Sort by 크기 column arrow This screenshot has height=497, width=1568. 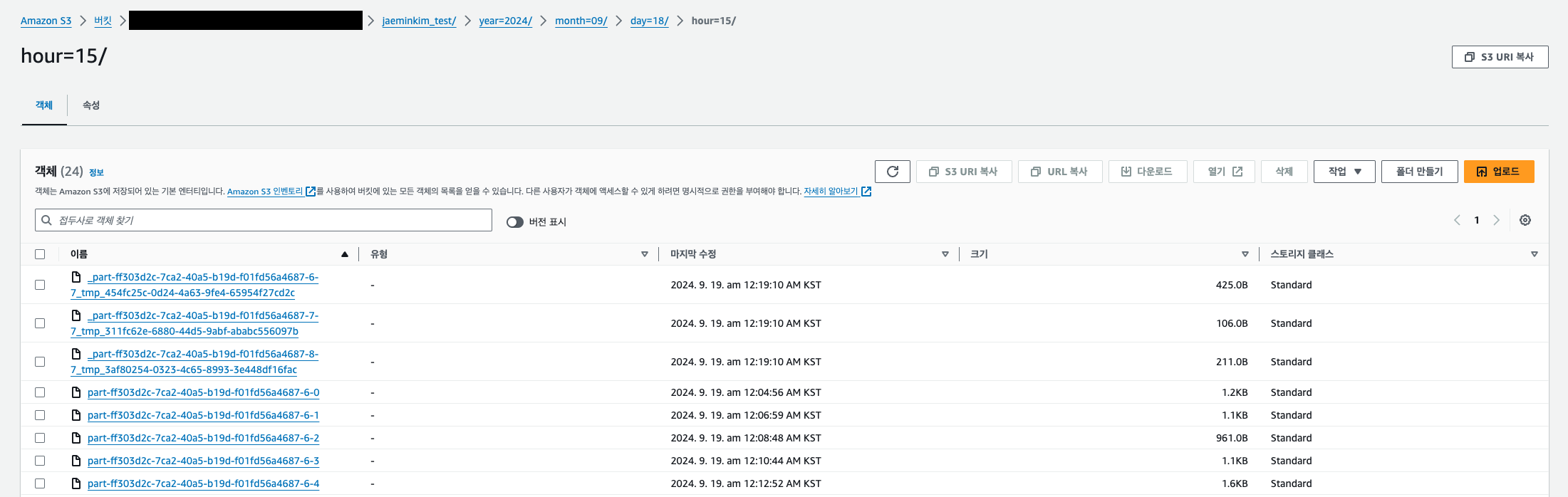[x=1245, y=254]
